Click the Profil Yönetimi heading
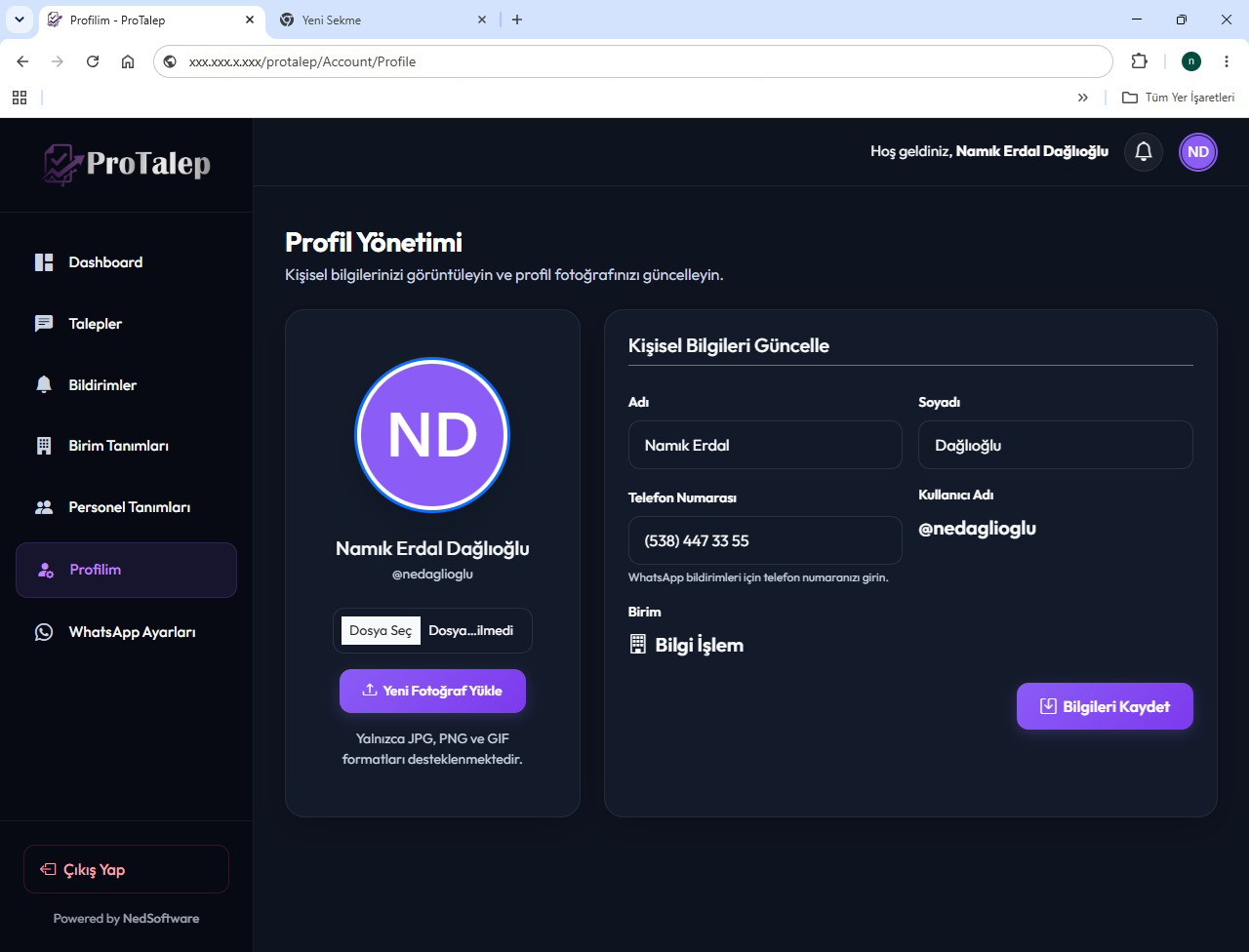 tap(374, 242)
